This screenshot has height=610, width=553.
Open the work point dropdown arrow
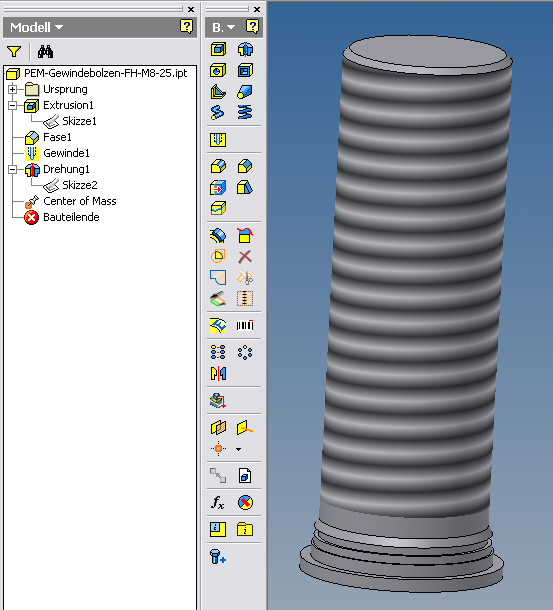click(239, 449)
